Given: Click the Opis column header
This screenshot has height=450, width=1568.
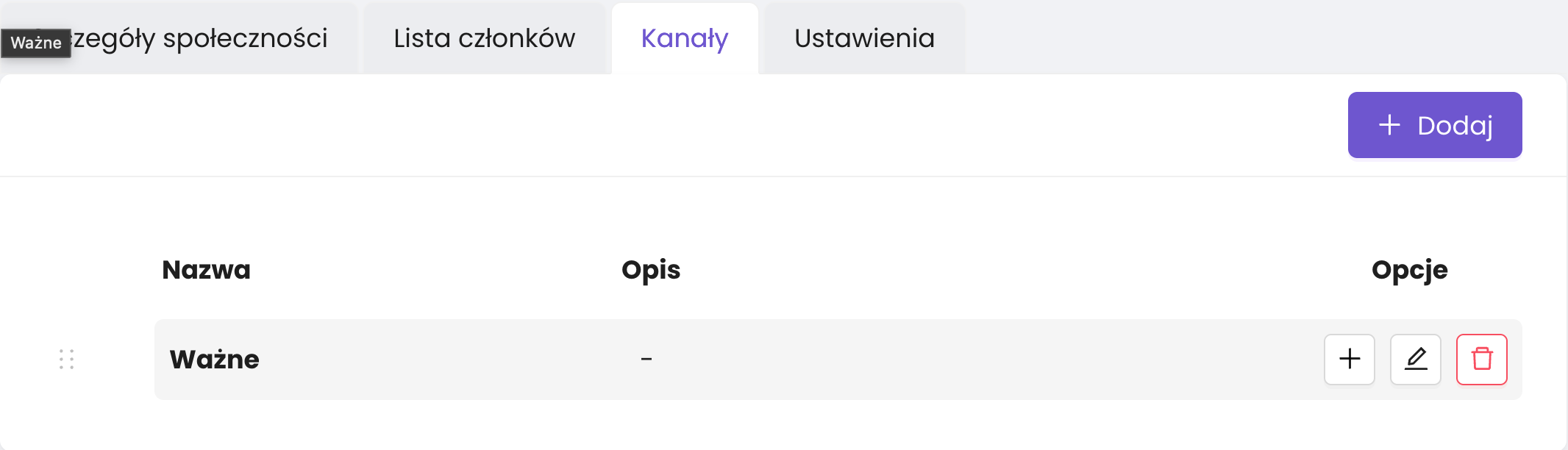Looking at the screenshot, I should tap(651, 270).
